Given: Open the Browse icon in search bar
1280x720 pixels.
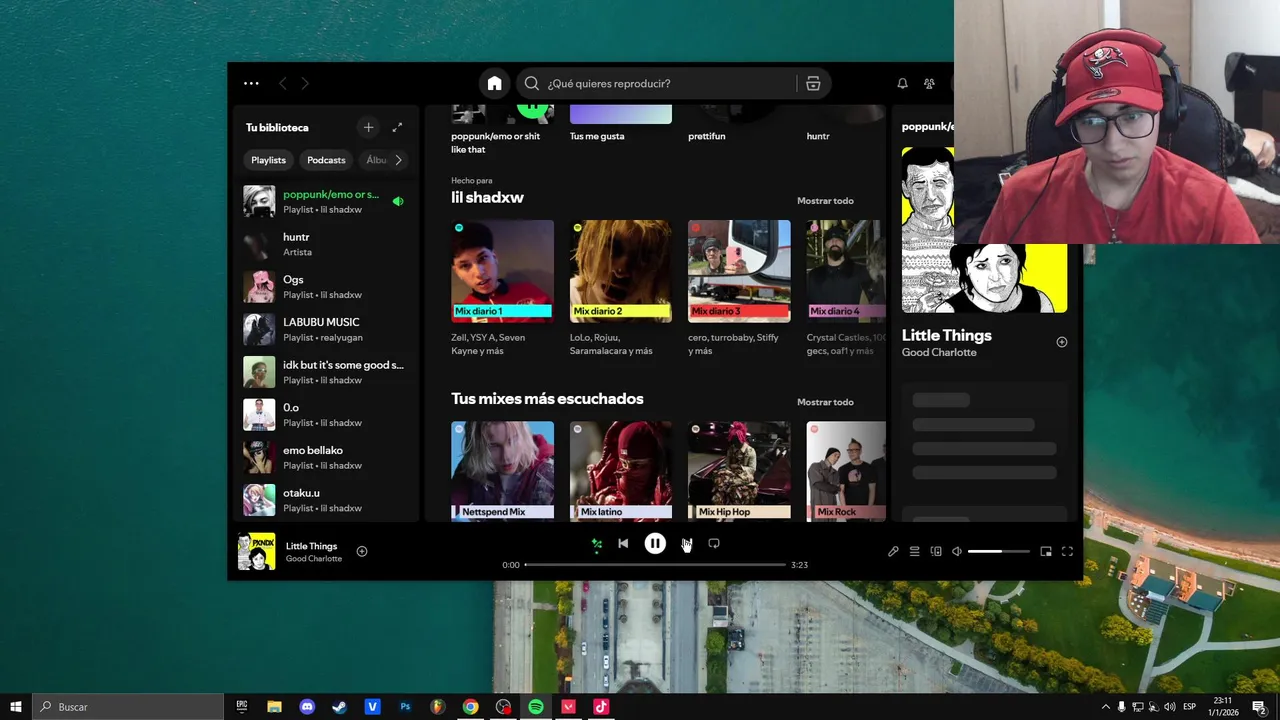Looking at the screenshot, I should [x=813, y=83].
